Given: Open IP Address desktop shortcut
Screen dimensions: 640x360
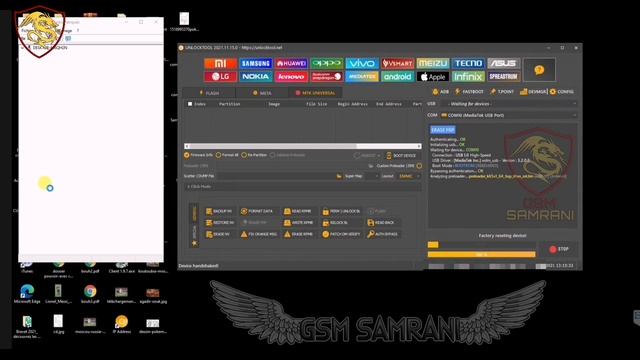Looking at the screenshot, I should click(x=122, y=324).
